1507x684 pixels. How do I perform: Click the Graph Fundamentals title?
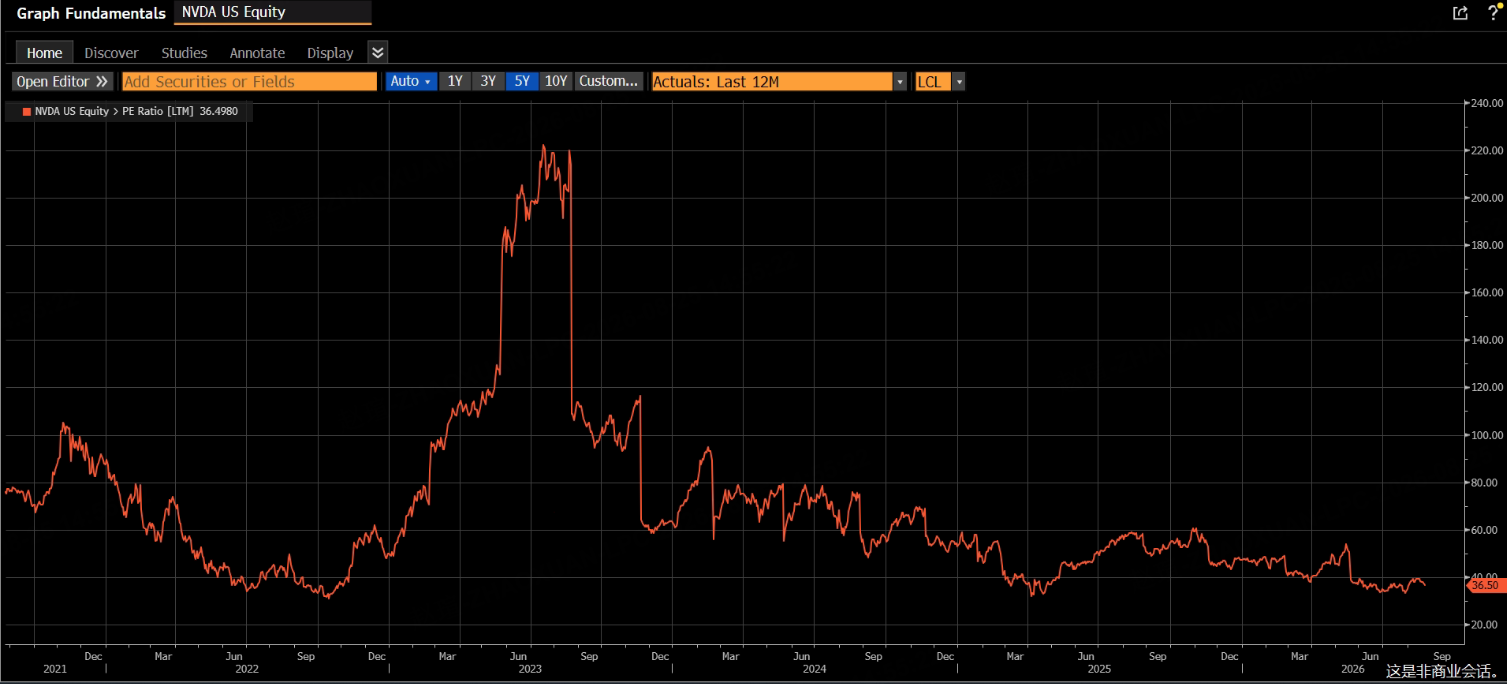point(91,13)
